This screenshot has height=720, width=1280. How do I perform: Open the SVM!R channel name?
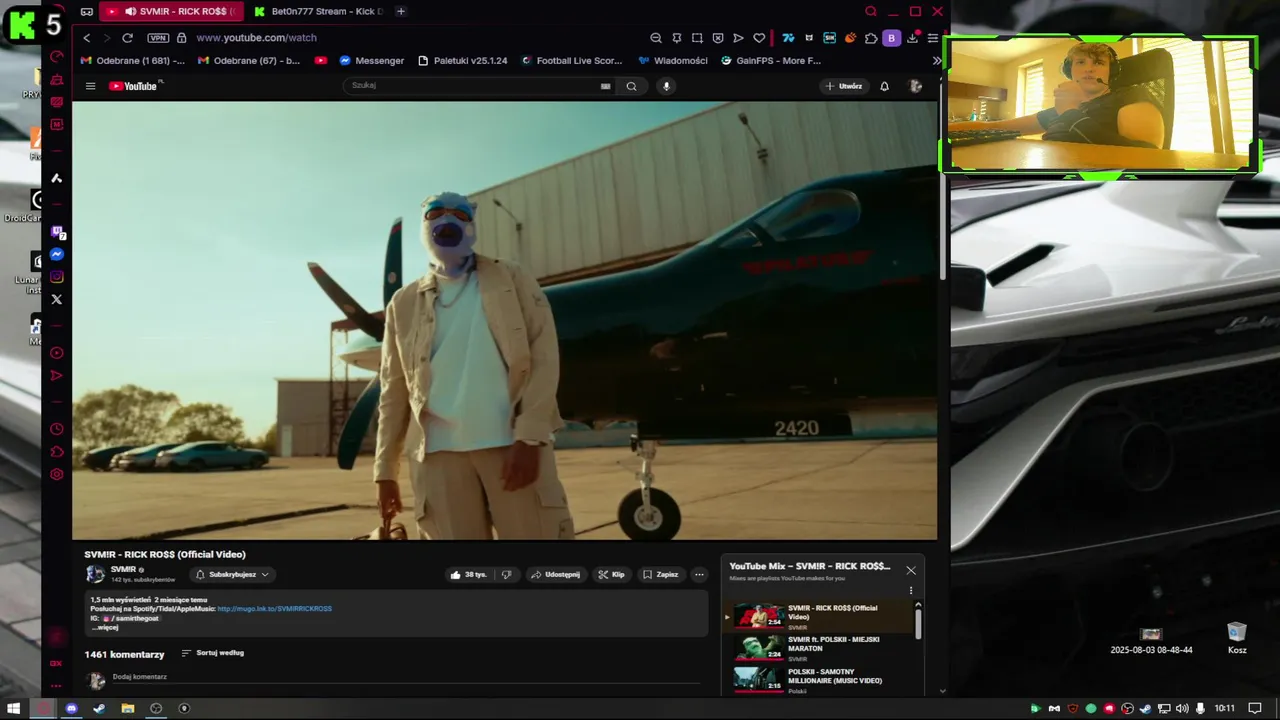[124, 569]
